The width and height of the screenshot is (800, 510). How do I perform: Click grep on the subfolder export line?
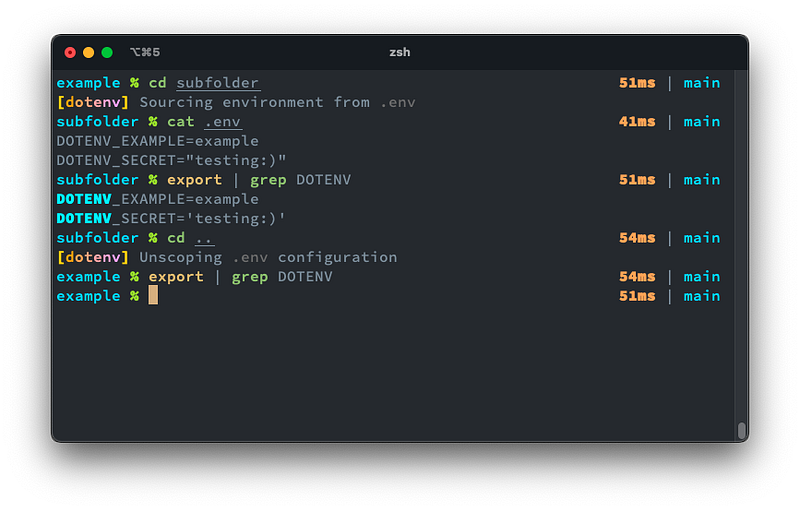tap(268, 180)
